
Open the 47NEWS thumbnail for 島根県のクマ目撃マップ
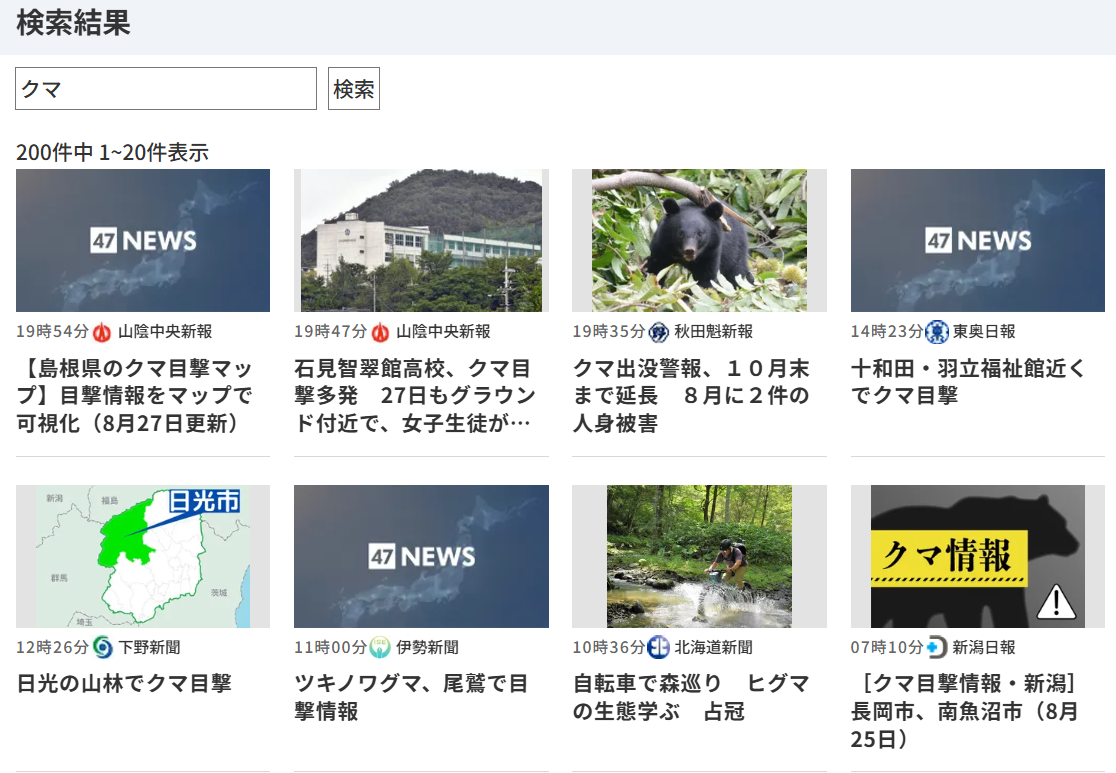[x=143, y=241]
